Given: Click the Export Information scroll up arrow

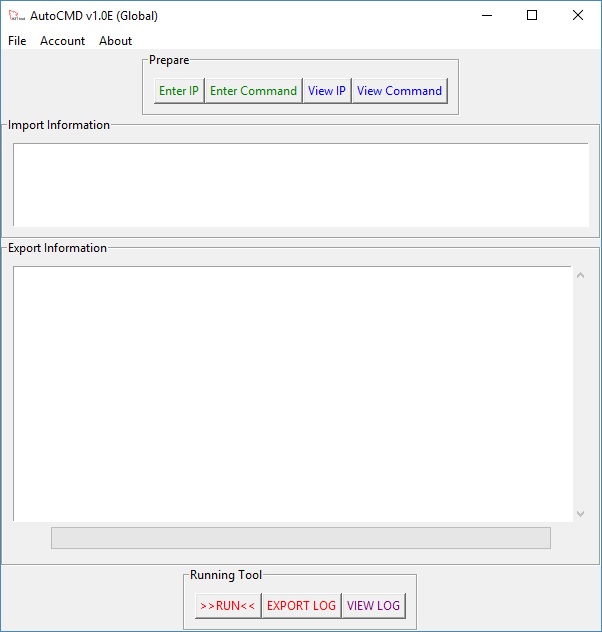Looking at the screenshot, I should (x=580, y=275).
